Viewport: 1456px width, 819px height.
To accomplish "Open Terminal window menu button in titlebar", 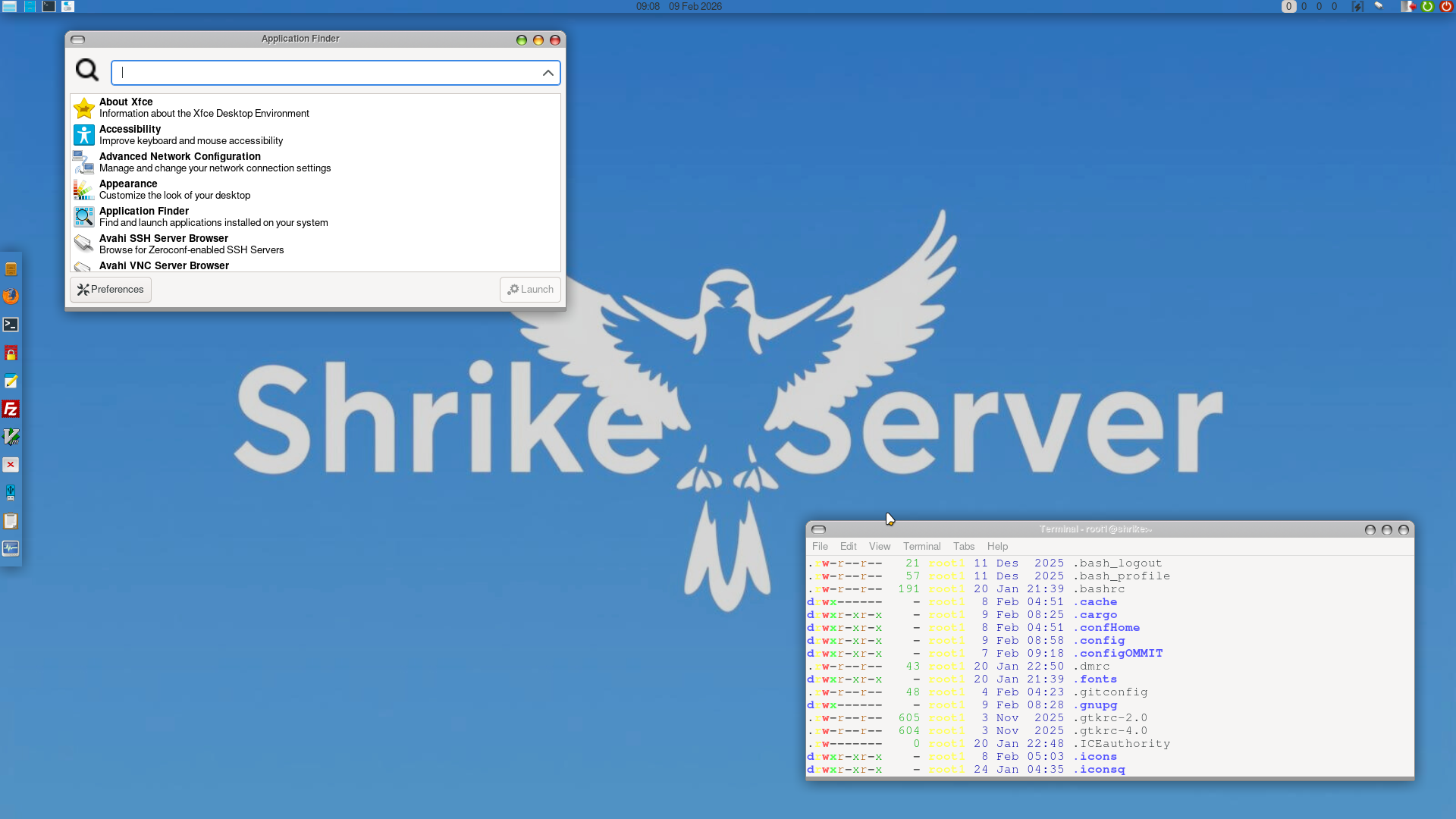I will click(818, 529).
